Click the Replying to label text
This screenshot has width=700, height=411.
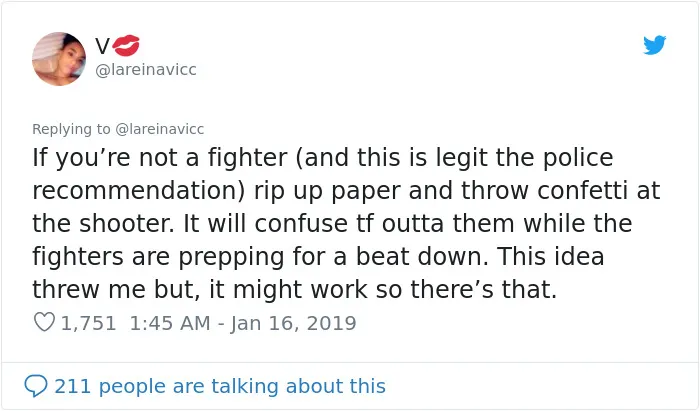point(71,129)
